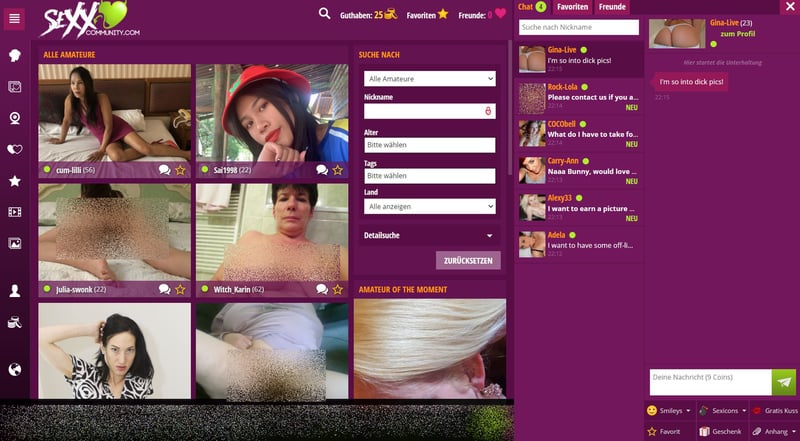Open the Land Alle anzeigen dropdown
The image size is (800, 441).
[x=430, y=206]
